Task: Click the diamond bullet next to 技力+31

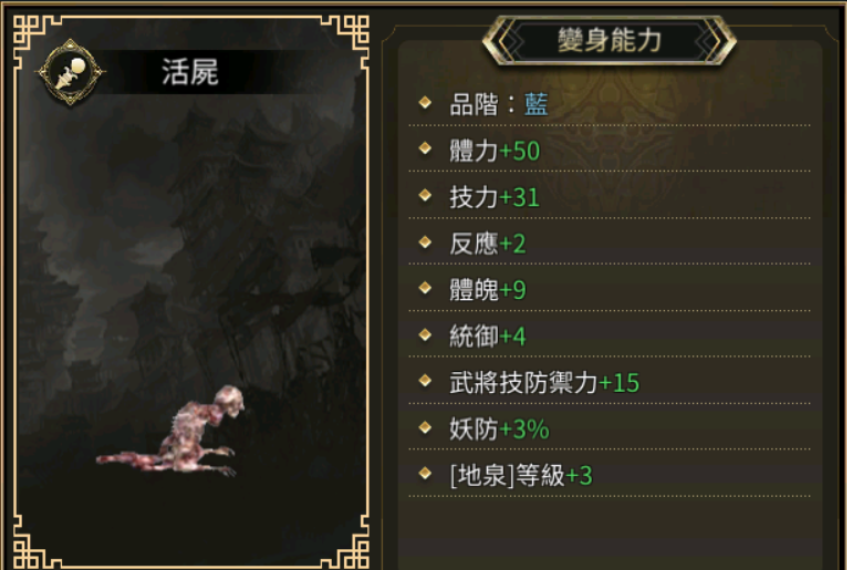Action: click(425, 195)
